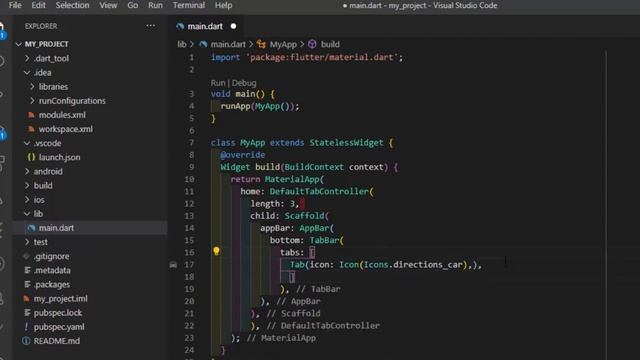Click the Run code lens link
This screenshot has width=640, height=360.
218,83
